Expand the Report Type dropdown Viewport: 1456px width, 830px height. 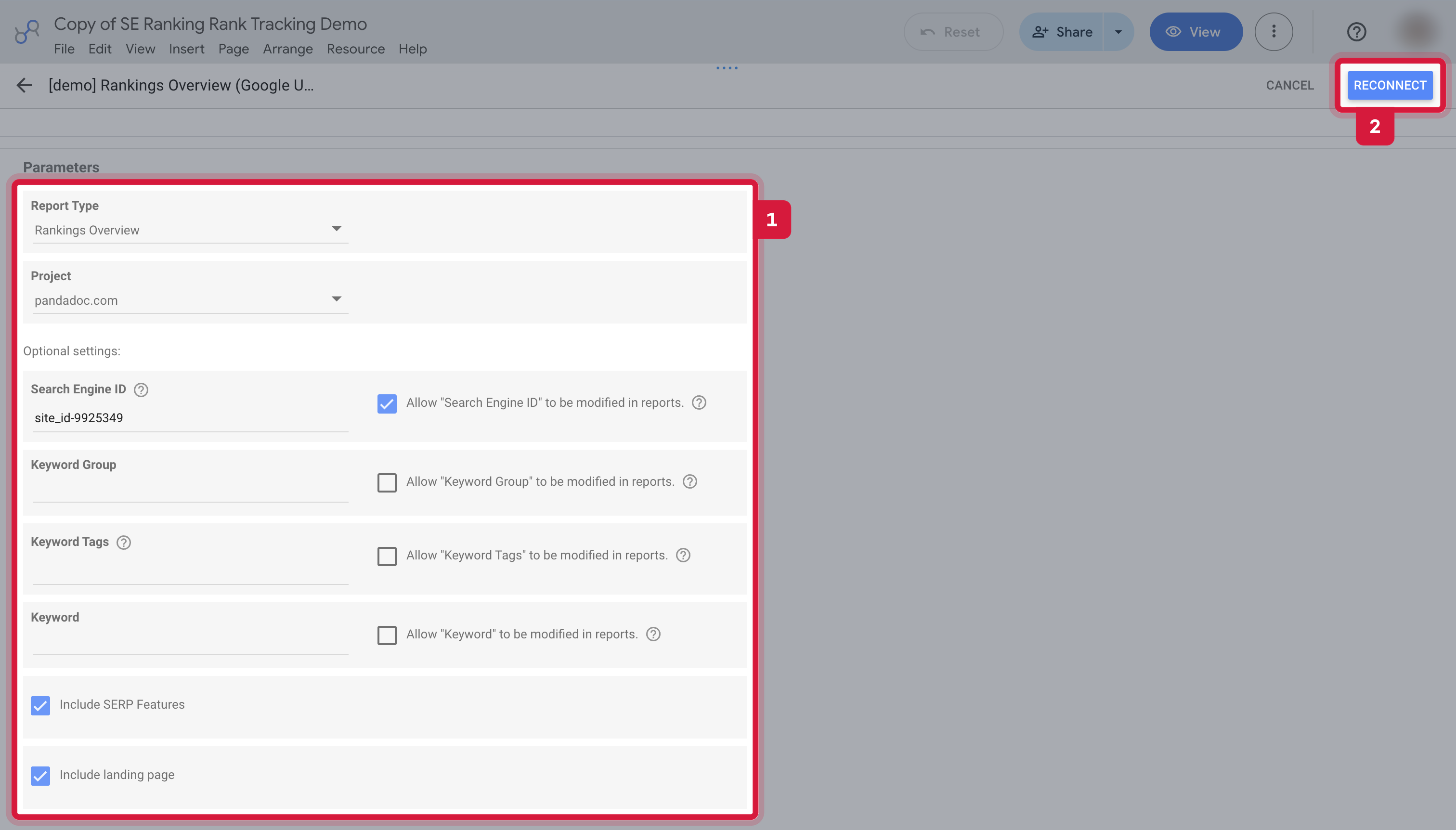190,230
